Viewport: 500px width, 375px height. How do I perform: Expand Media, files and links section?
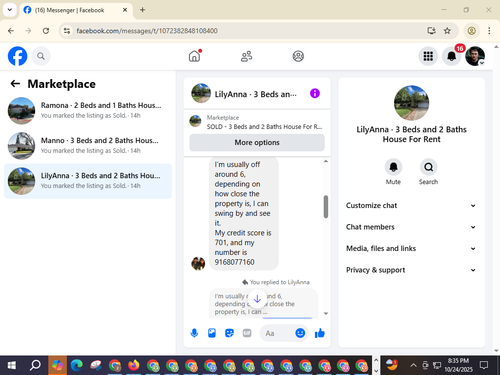point(411,248)
